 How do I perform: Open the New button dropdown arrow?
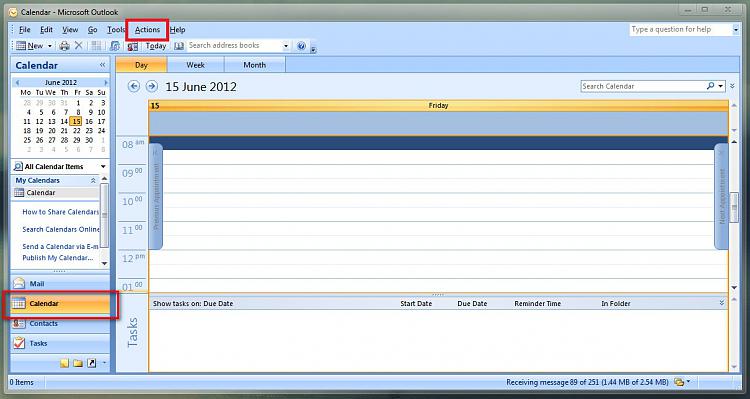point(49,46)
